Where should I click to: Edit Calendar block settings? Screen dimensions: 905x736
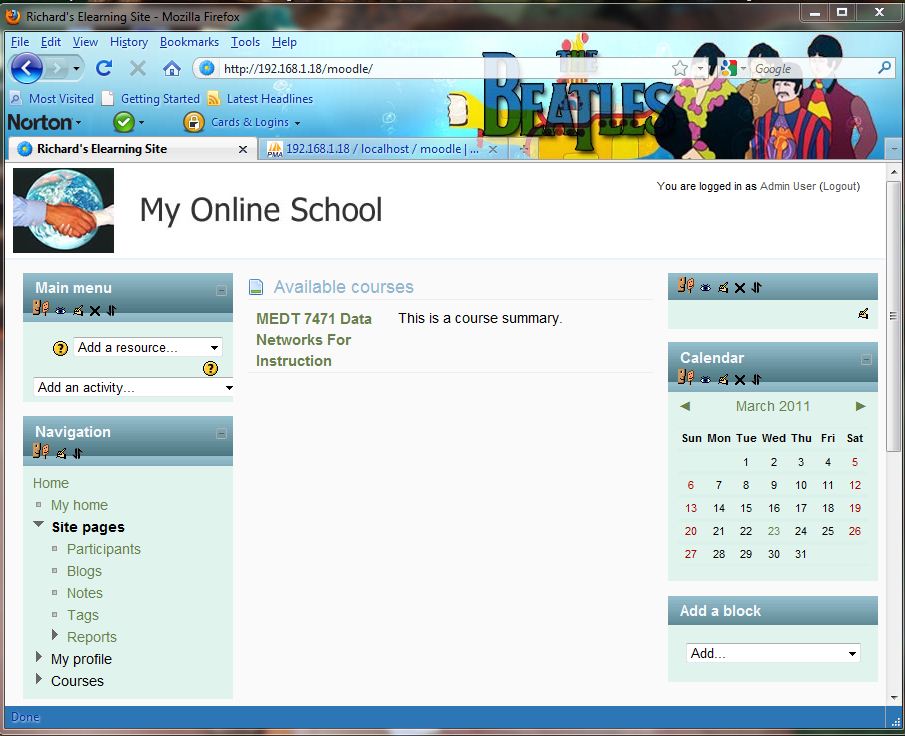pyautogui.click(x=723, y=379)
